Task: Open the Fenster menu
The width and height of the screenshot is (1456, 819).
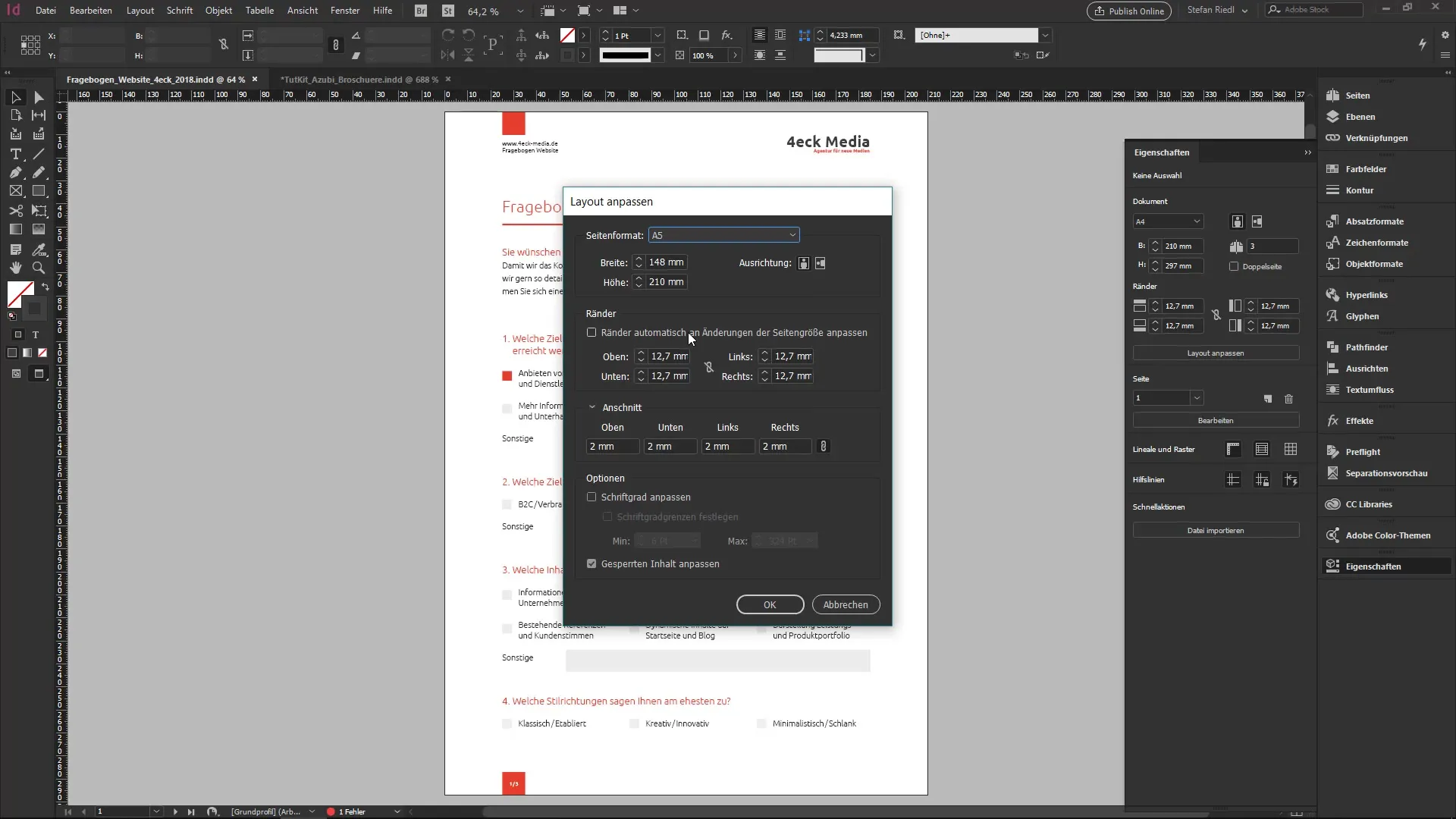Action: tap(345, 11)
